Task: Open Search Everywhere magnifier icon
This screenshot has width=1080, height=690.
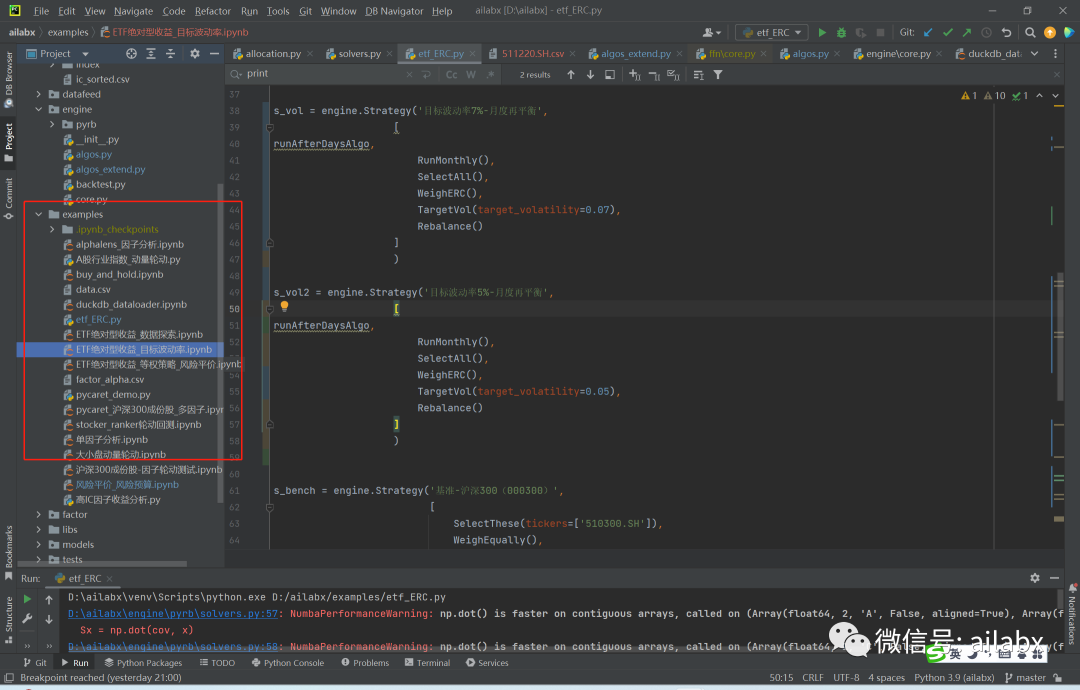Action: [x=1030, y=32]
